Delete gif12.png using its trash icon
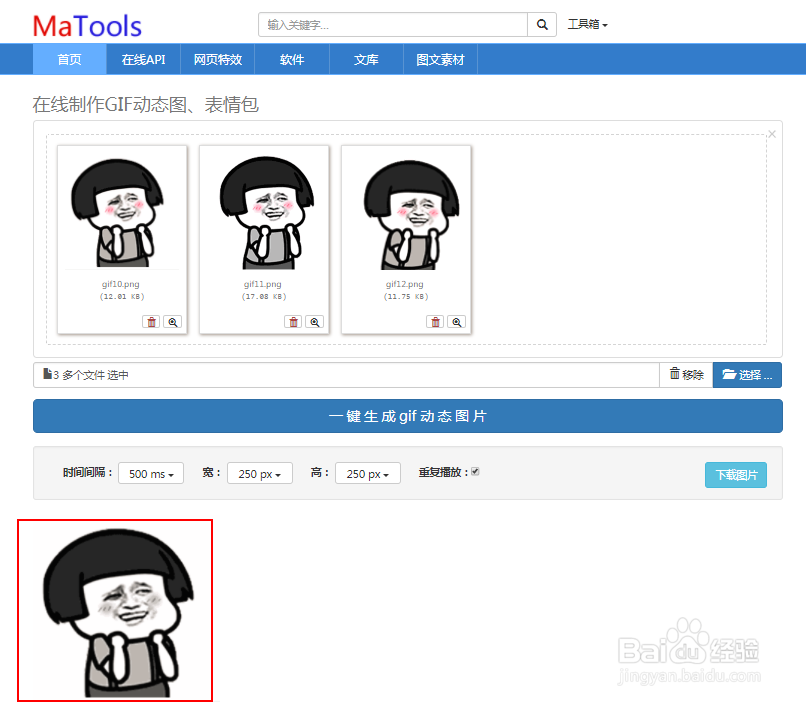 pos(435,322)
